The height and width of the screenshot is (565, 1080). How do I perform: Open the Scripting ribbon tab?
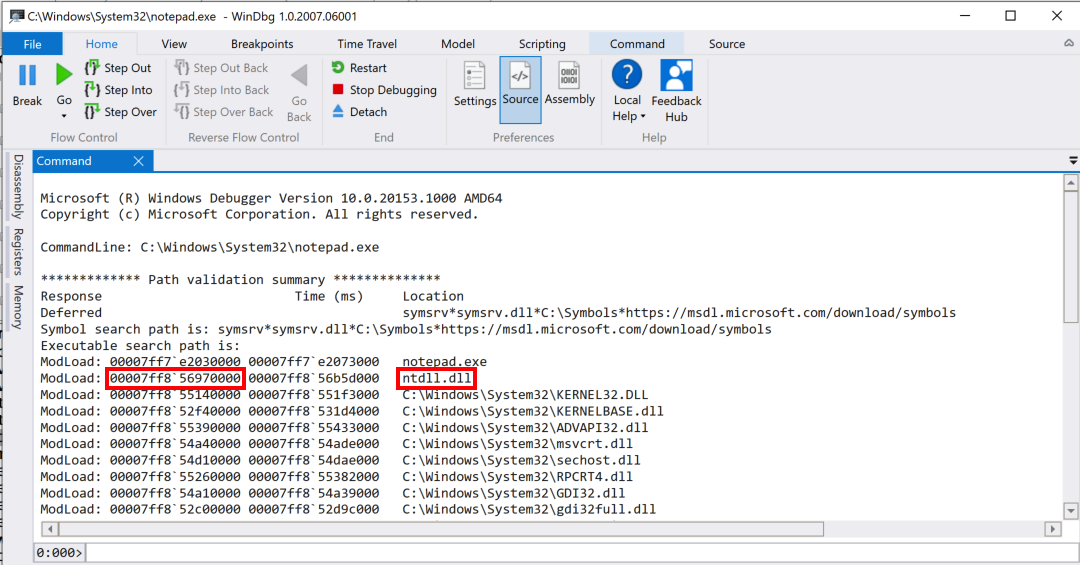[542, 43]
